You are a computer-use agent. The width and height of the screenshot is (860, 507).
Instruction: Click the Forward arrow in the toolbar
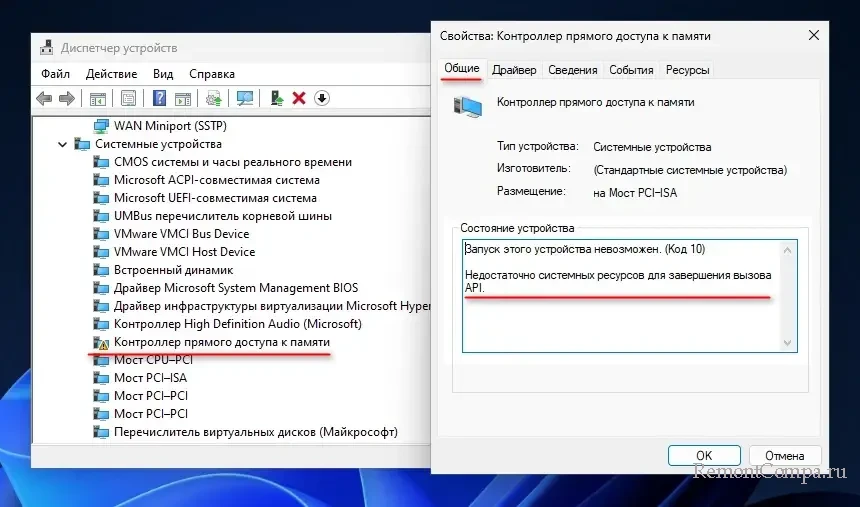coord(67,98)
